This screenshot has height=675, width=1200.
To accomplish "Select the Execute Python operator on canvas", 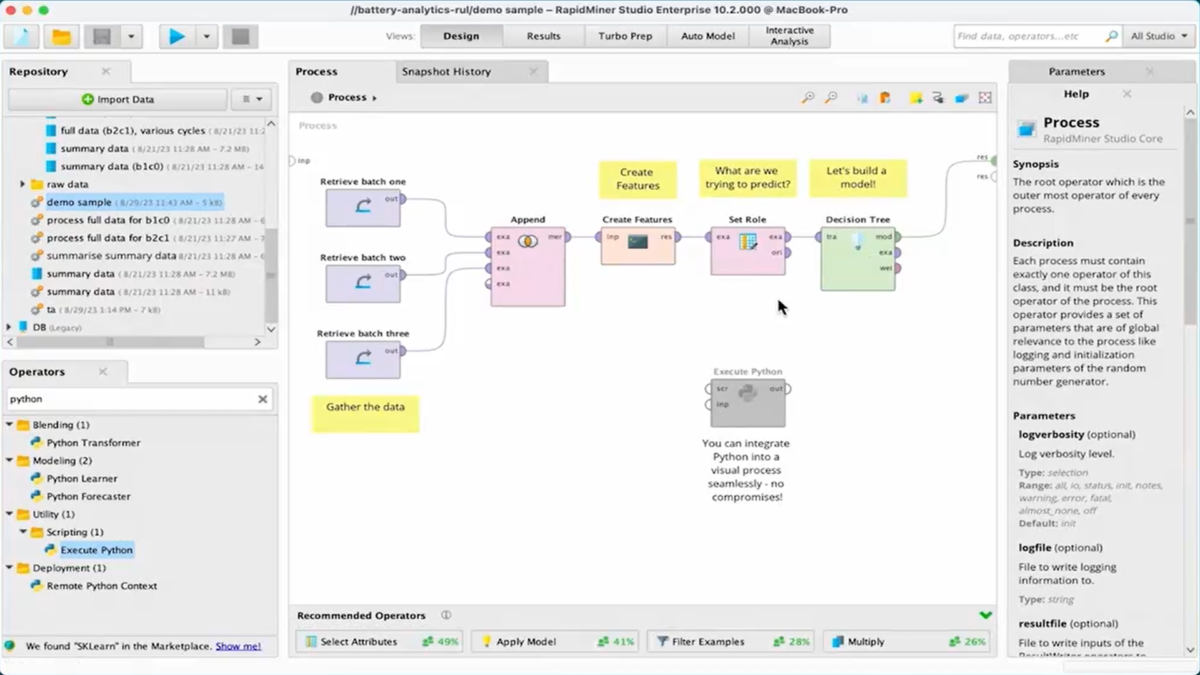I will [x=748, y=402].
